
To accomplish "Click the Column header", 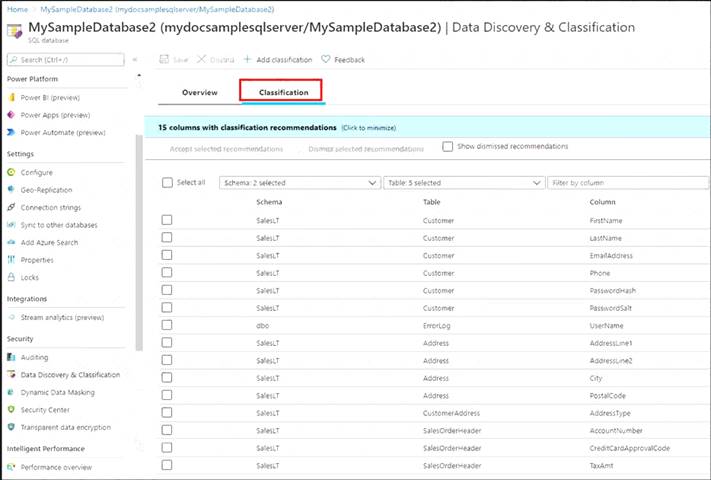I will (x=602, y=202).
